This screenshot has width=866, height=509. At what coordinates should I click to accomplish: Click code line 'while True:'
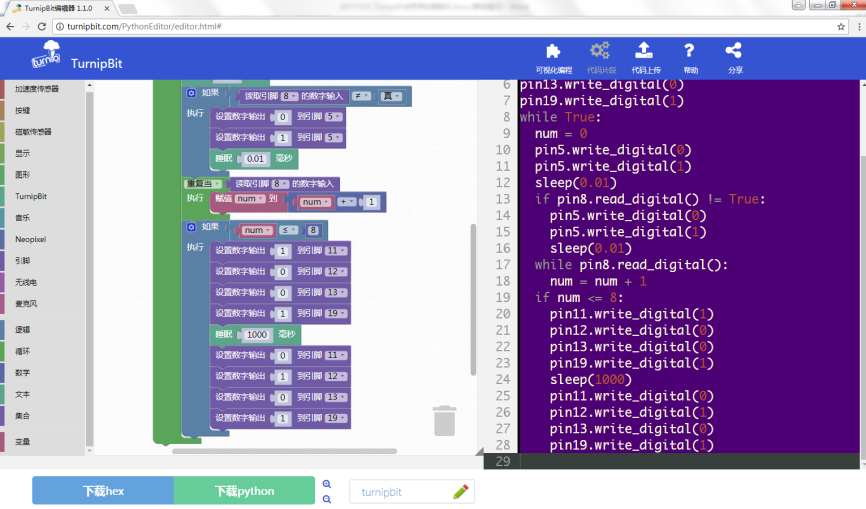point(560,117)
